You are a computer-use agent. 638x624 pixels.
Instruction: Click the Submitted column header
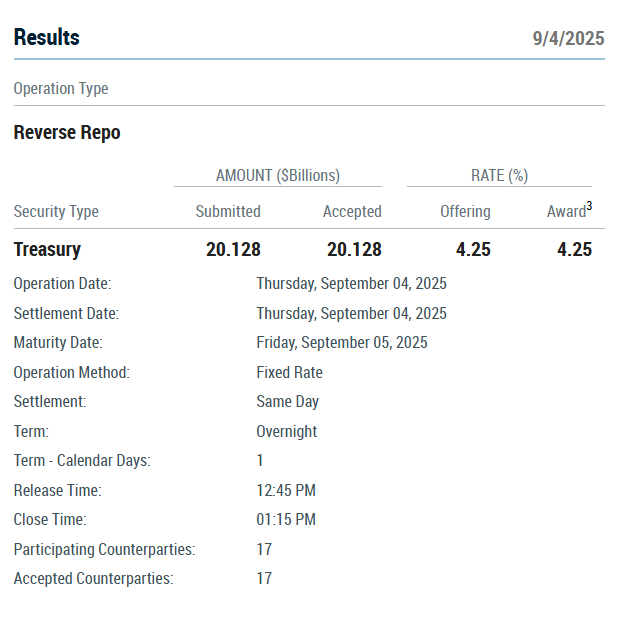click(228, 212)
